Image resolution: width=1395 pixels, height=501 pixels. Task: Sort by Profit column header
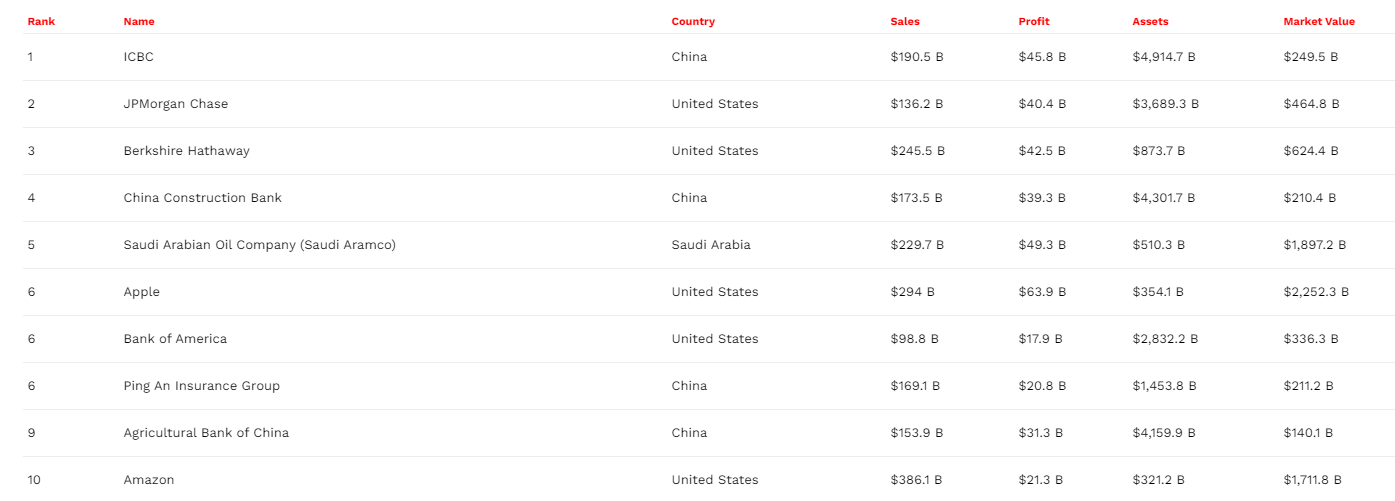click(1034, 21)
